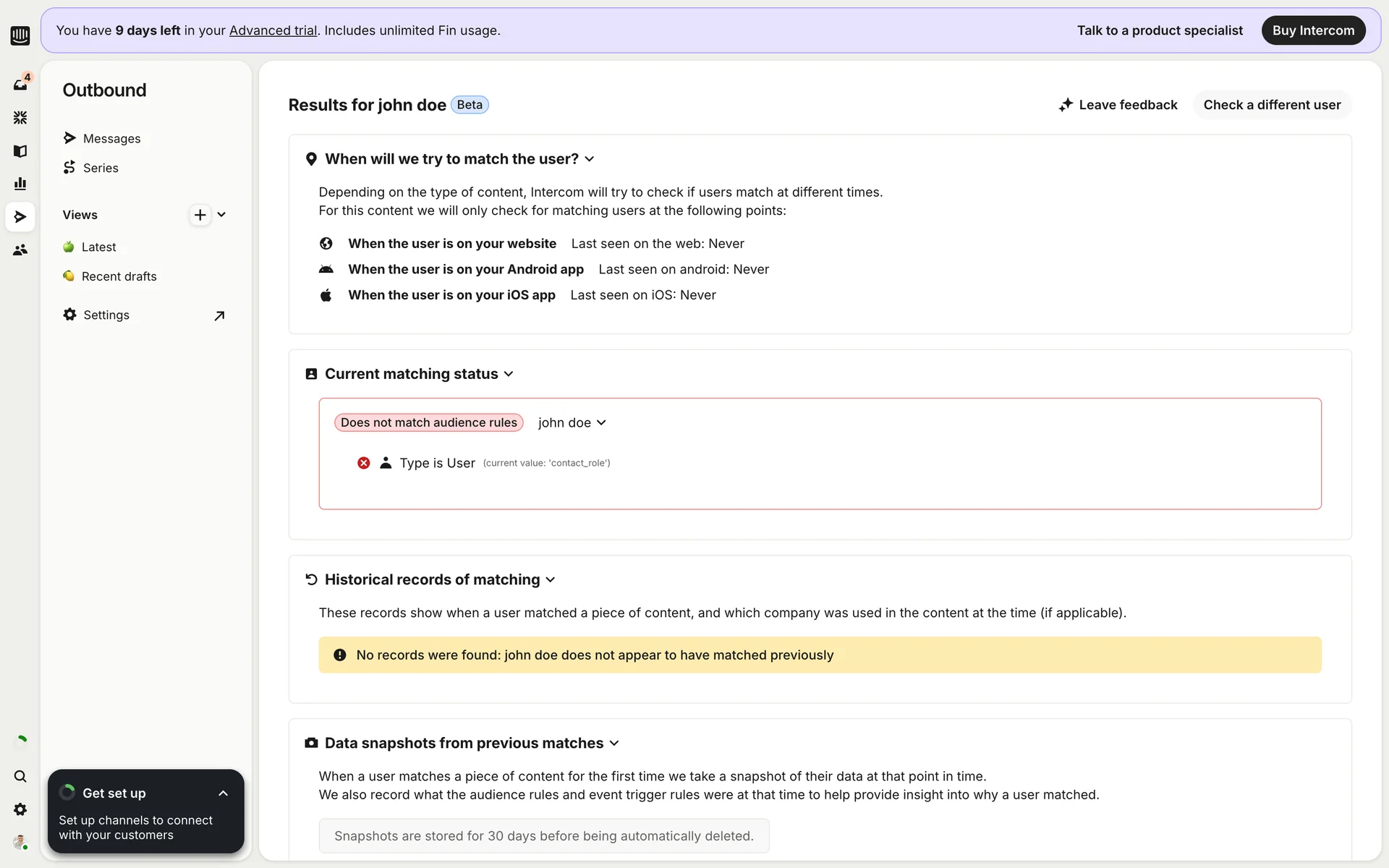The image size is (1389, 868).
Task: Click the Intercom logo icon
Action: (x=20, y=35)
